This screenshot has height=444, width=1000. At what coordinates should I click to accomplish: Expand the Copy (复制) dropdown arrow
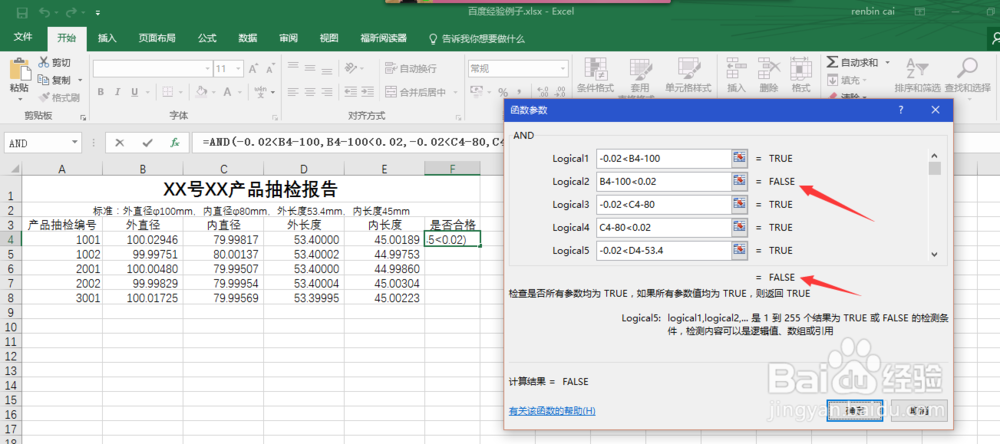80,80
